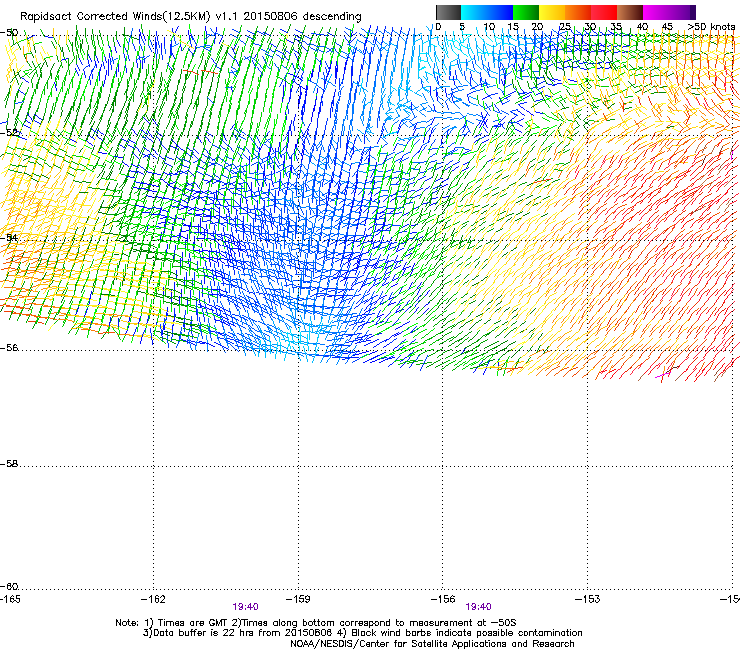The image size is (740, 650).
Task: Click the gray 0-5 knots legend swatch
Action: 448,12
